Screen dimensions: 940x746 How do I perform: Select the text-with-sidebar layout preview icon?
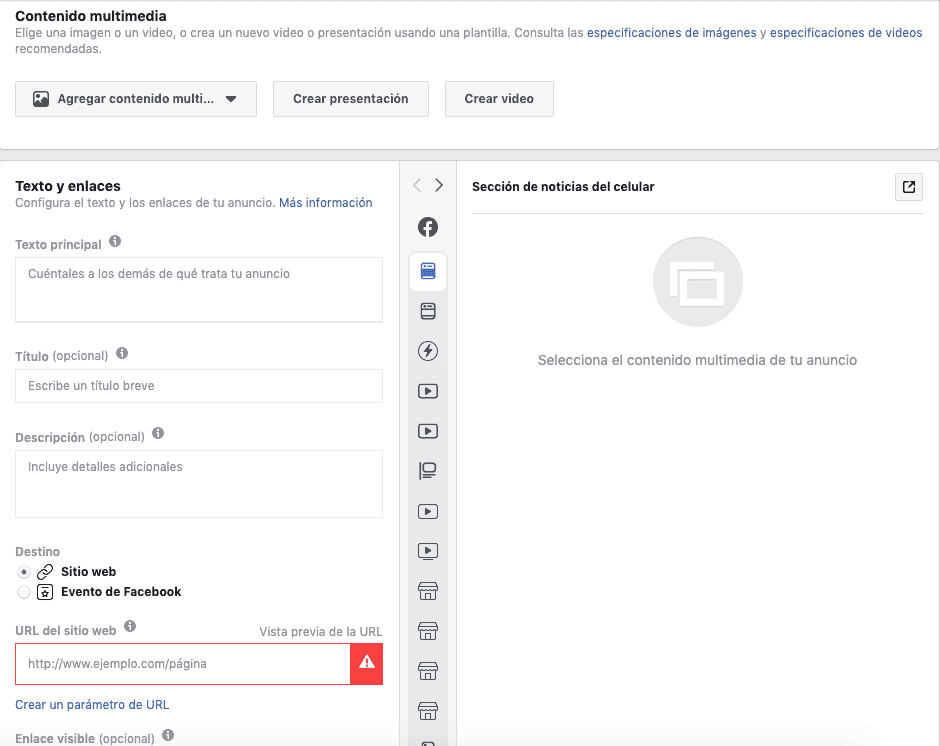coord(427,471)
